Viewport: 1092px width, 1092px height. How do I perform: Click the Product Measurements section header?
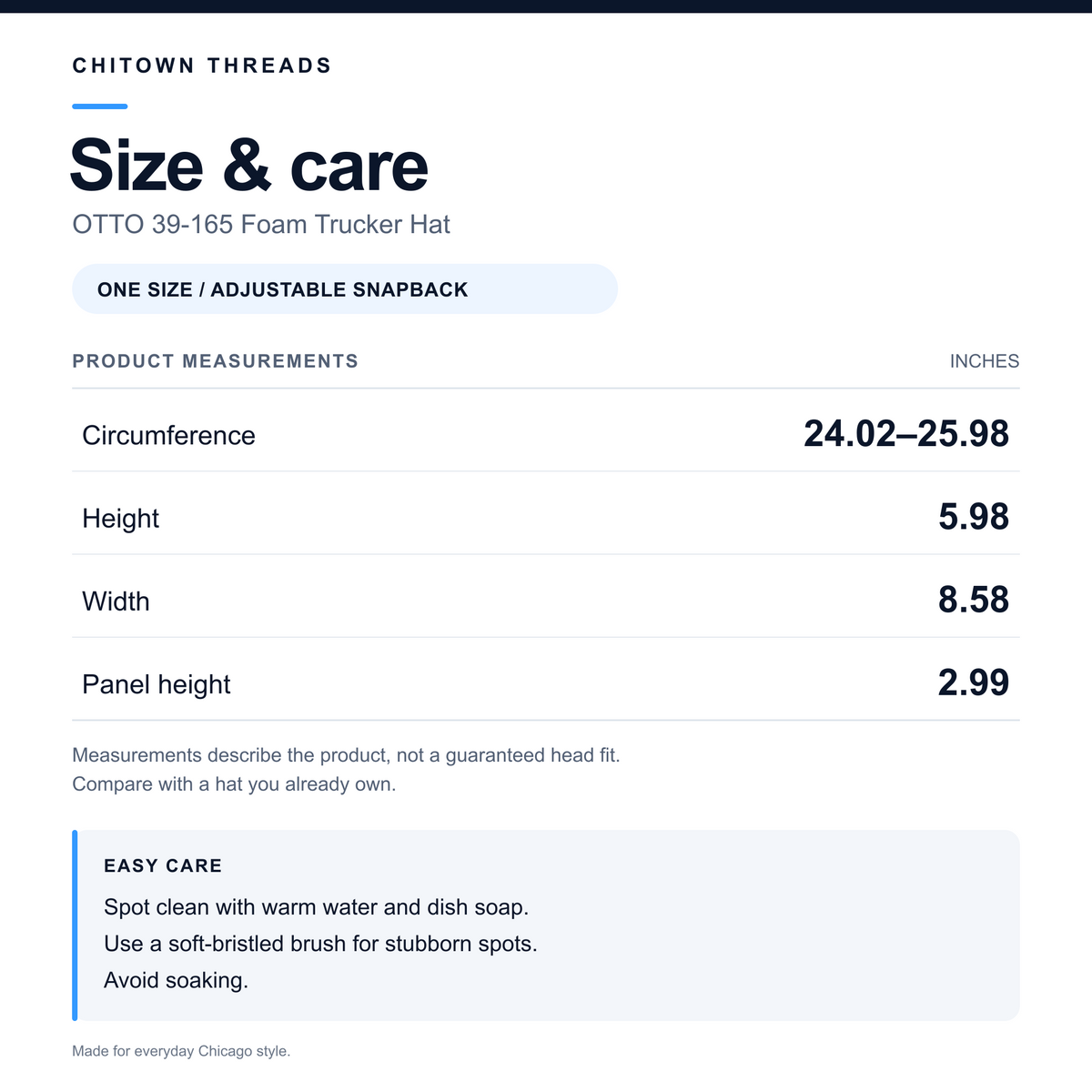[x=216, y=361]
